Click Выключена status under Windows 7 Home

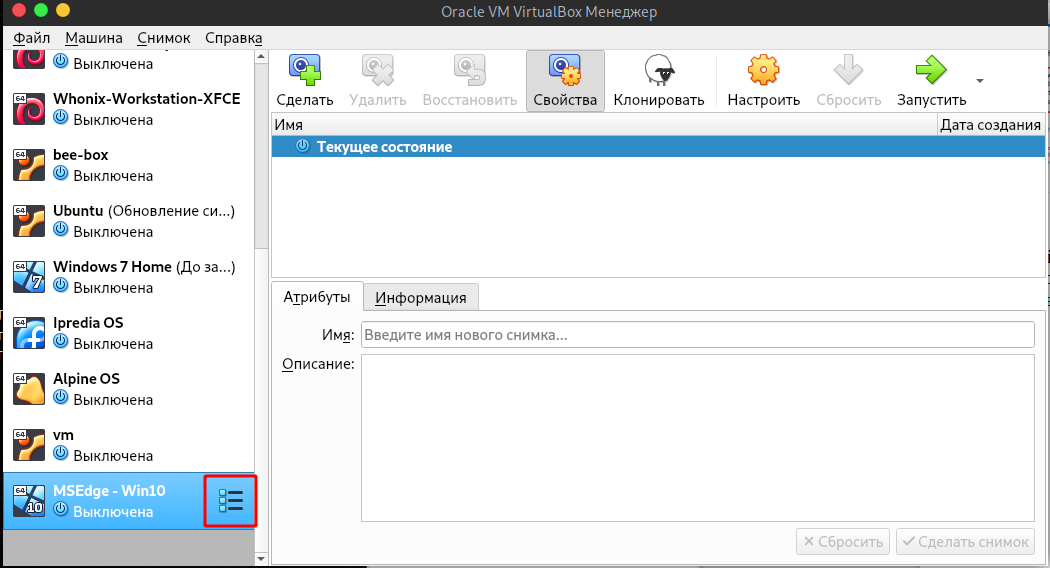tap(113, 288)
